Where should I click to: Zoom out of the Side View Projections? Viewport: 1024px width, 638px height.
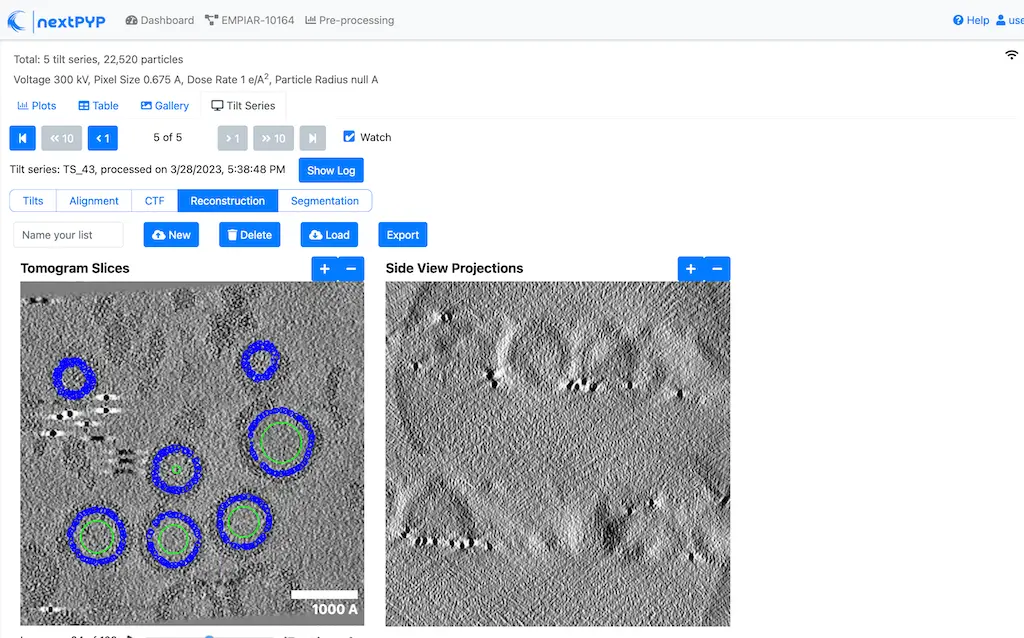[x=717, y=268]
